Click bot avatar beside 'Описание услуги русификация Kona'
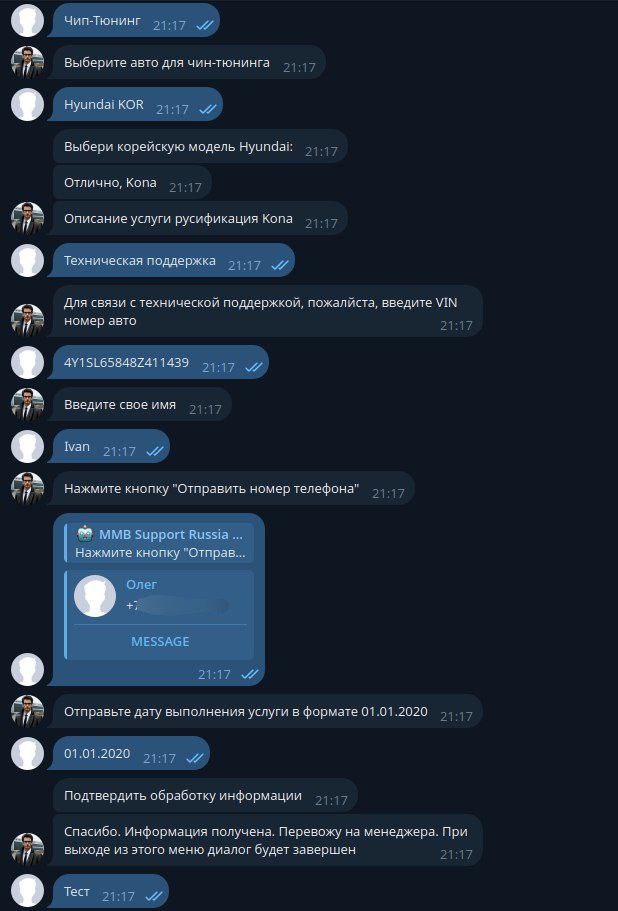Screen dimensions: 618x911 [x=27, y=218]
